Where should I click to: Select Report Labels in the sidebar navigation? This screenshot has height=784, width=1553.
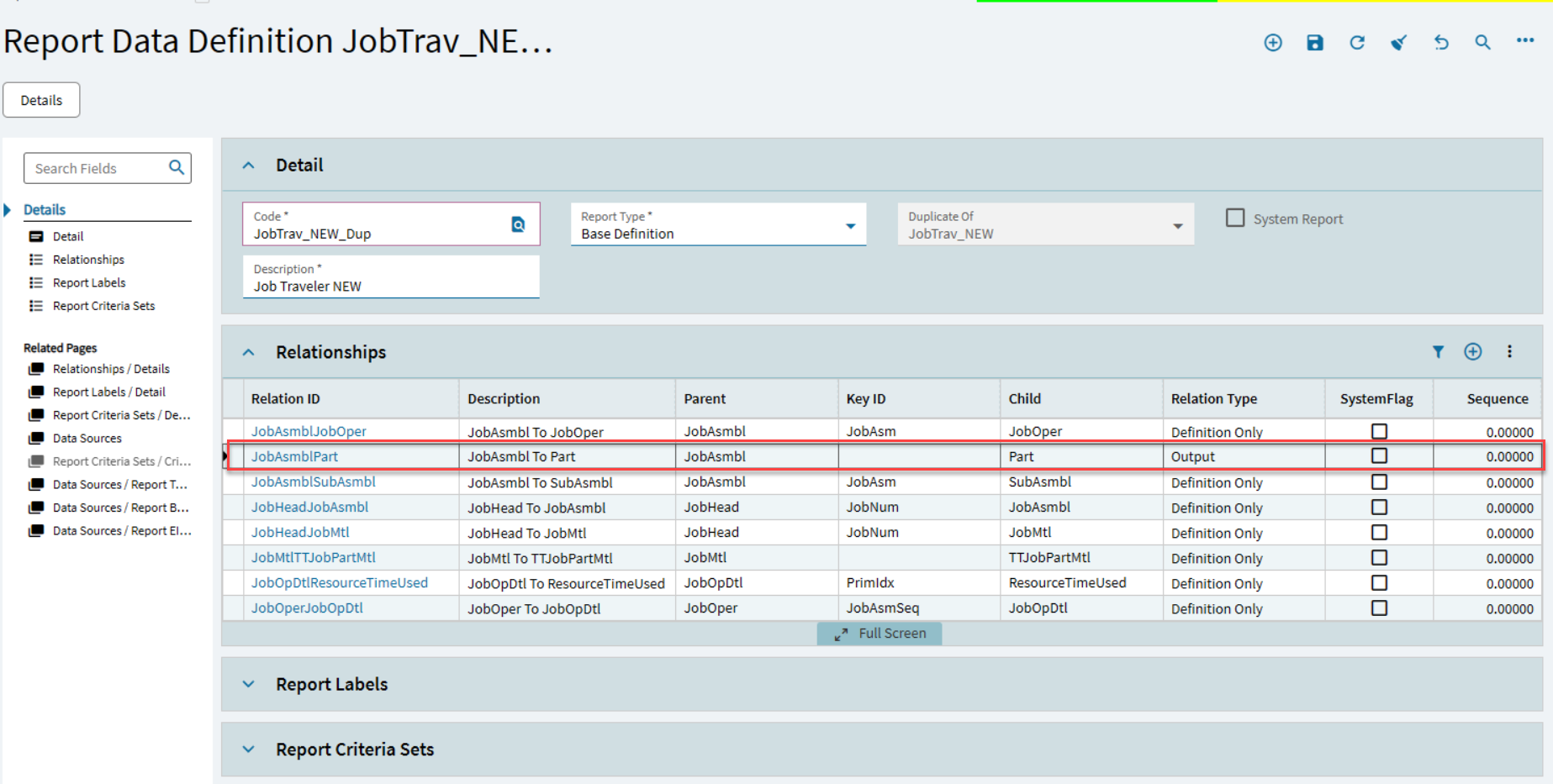[89, 283]
